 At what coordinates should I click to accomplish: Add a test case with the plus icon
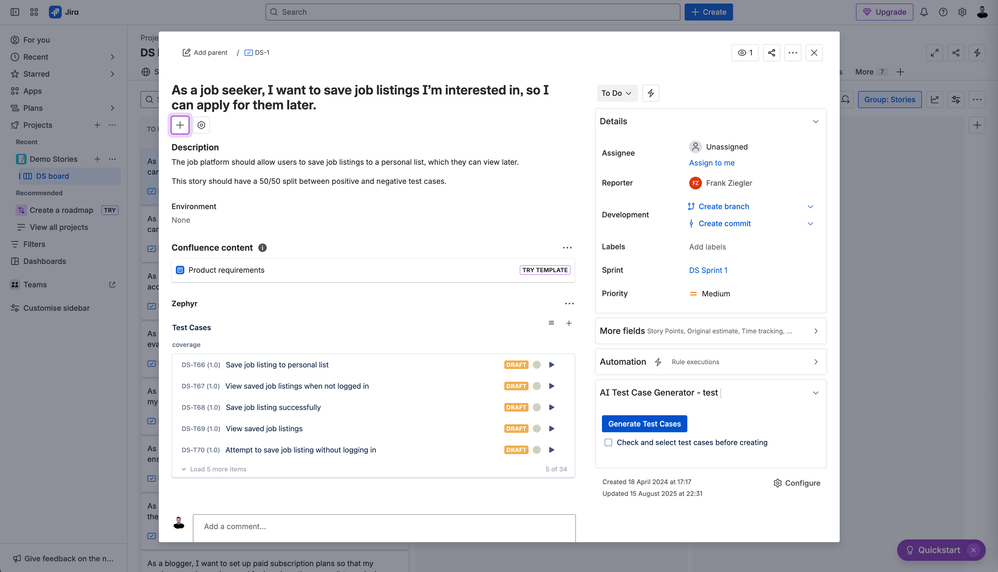point(569,323)
